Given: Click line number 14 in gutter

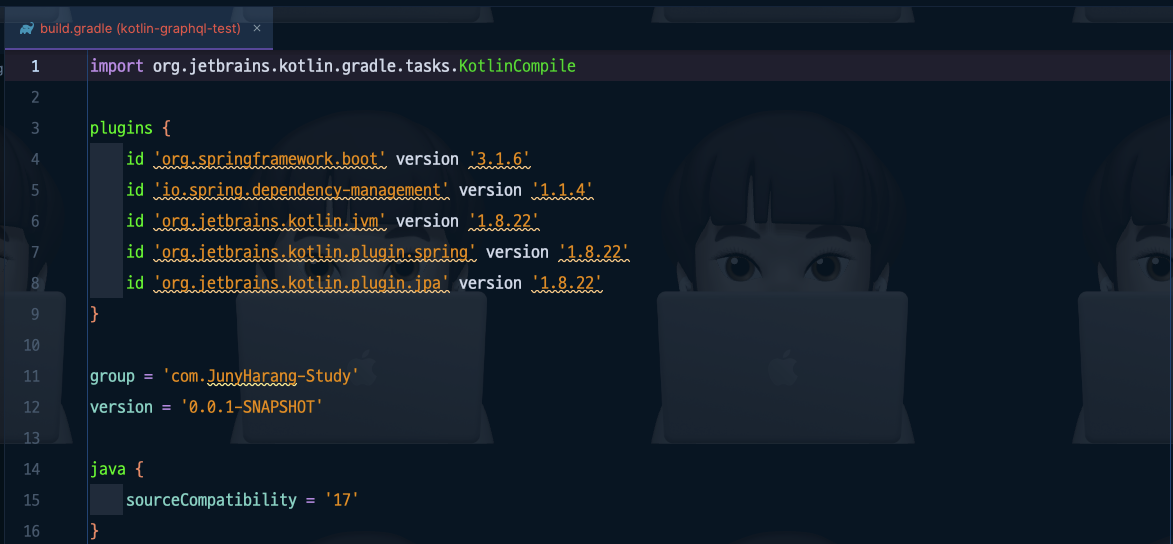Looking at the screenshot, I should click(x=31, y=469).
